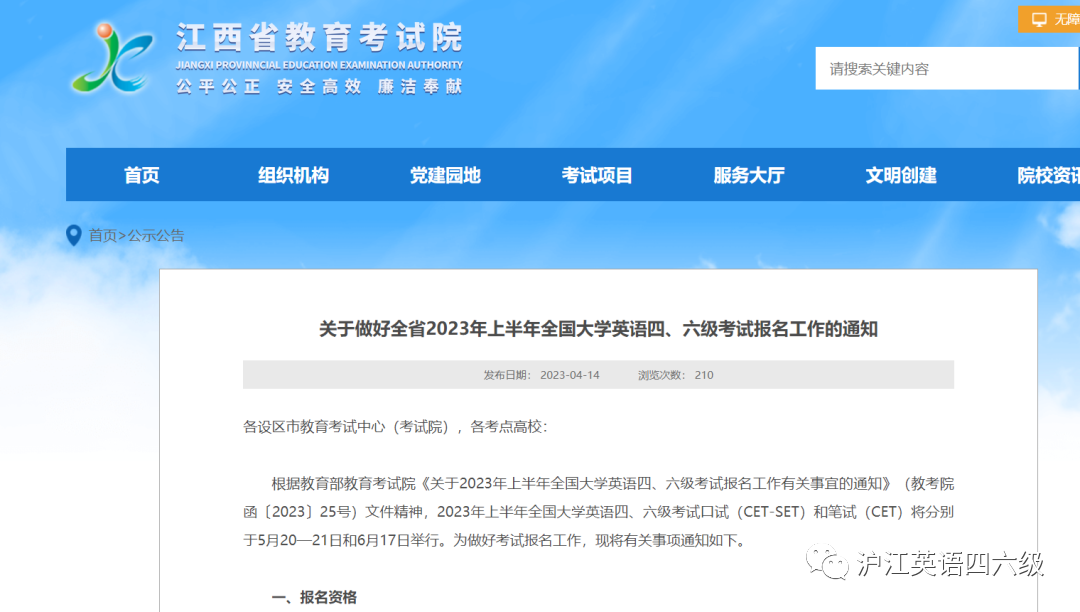Viewport: 1080px width, 612px height.
Task: Open the 院校资讯 navigation item
Action: (1048, 176)
